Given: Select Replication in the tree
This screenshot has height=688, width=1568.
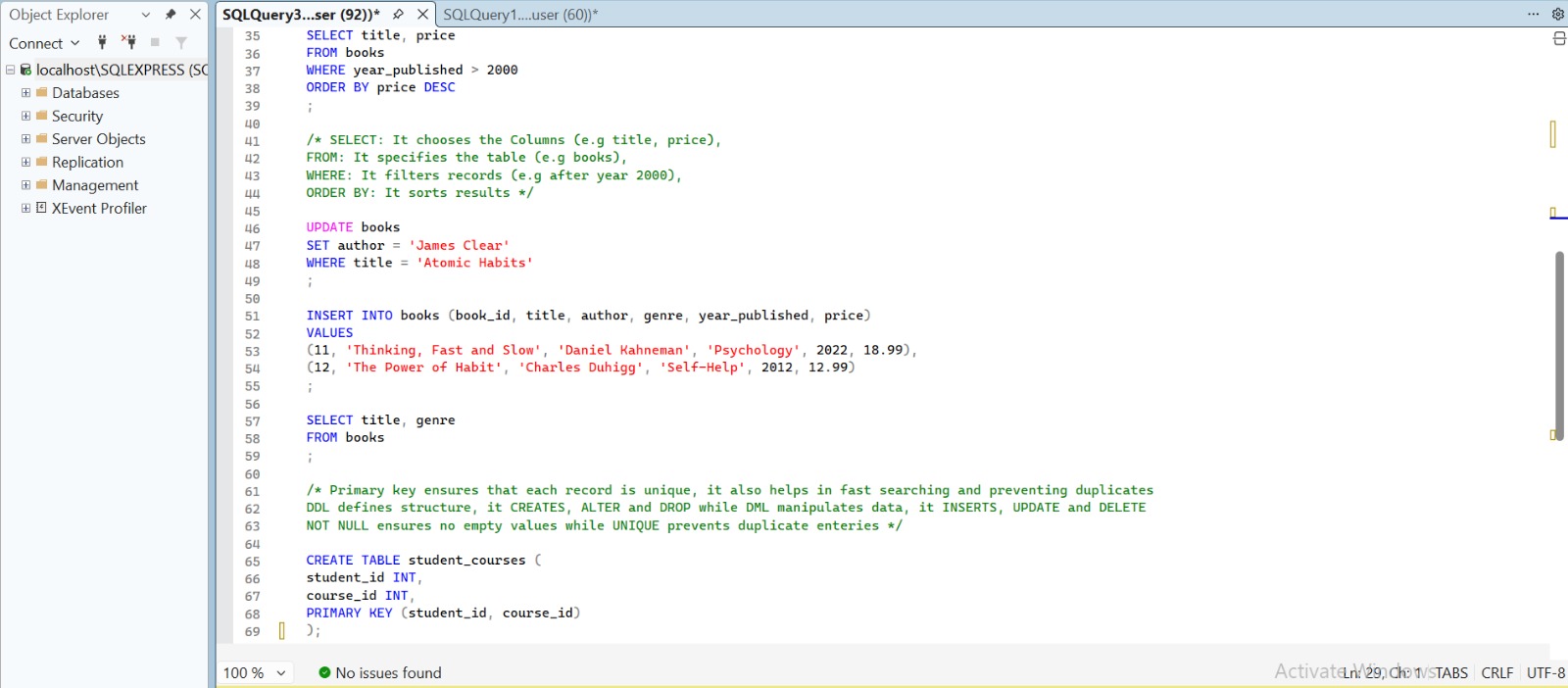Looking at the screenshot, I should tap(87, 162).
